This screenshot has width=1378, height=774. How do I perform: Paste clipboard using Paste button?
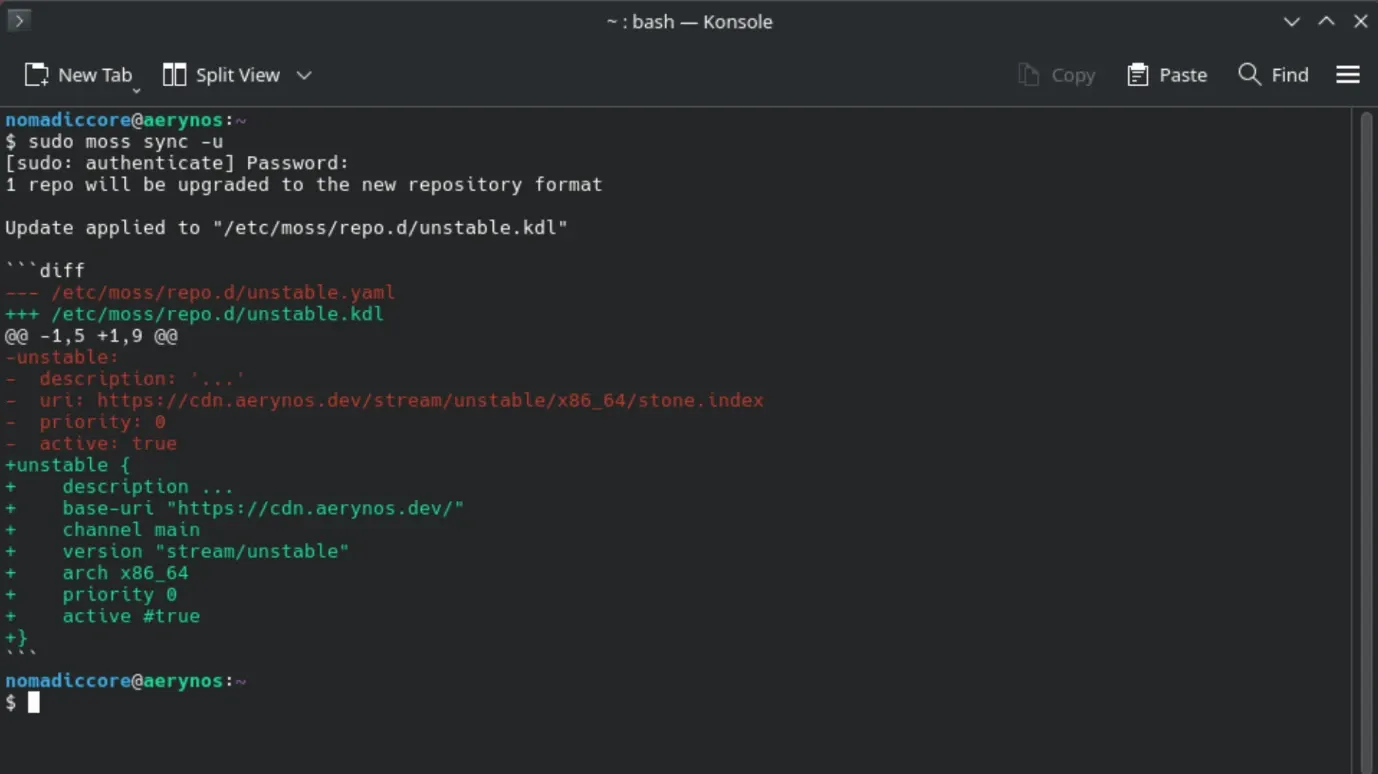[x=1167, y=75]
